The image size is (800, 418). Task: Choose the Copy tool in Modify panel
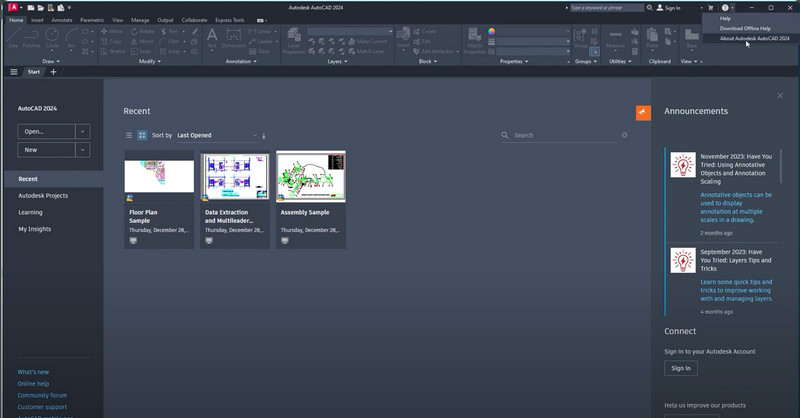tap(111, 41)
